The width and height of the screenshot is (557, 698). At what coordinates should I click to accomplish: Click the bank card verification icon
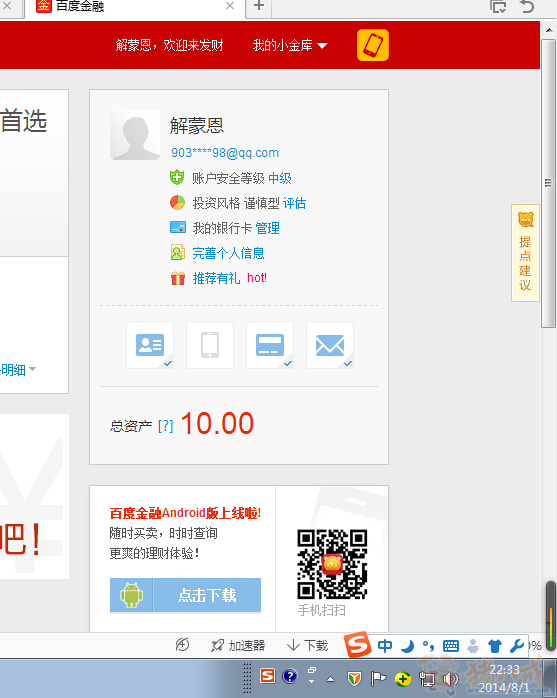tap(270, 345)
